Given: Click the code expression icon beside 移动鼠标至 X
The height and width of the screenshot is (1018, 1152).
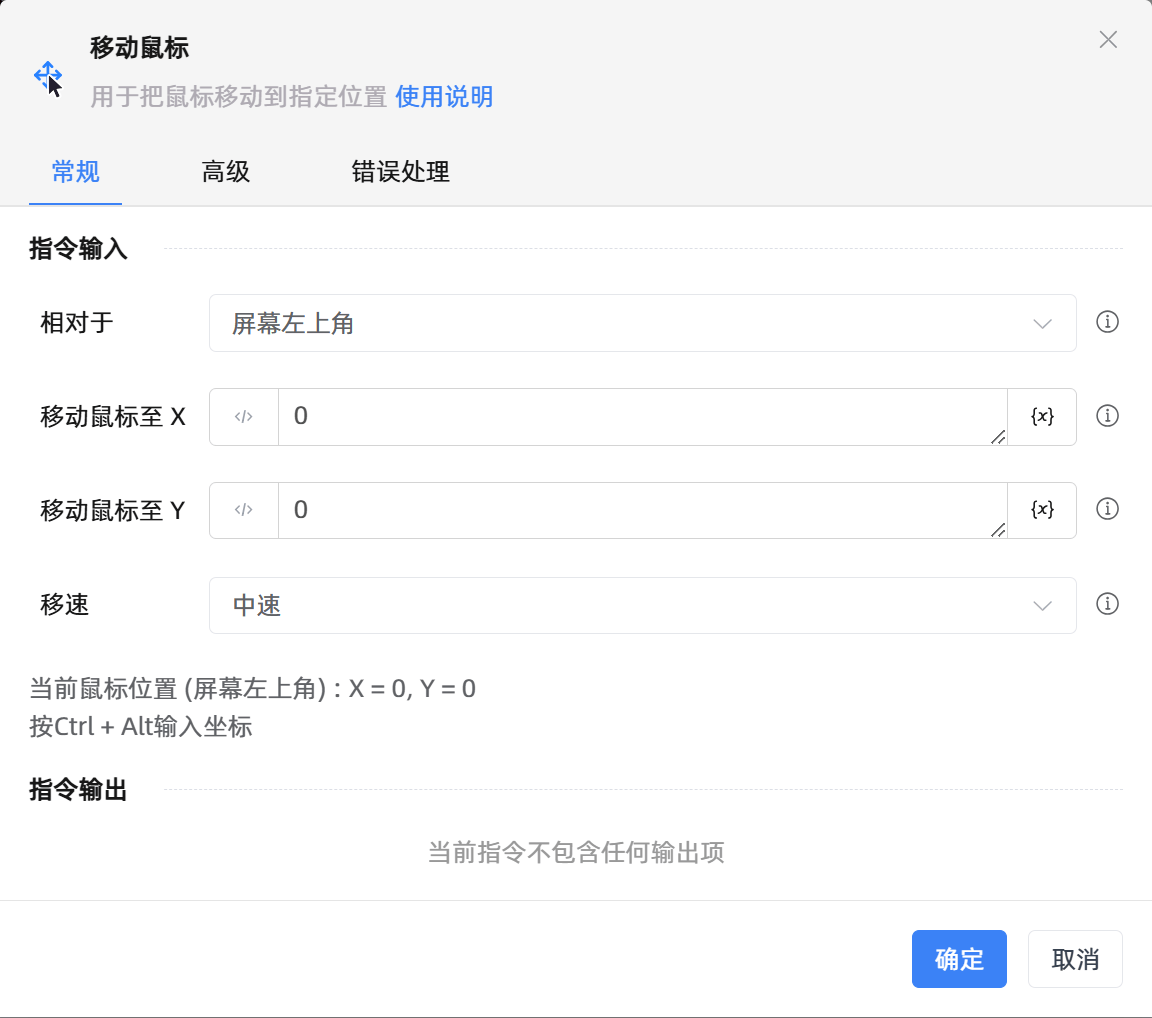Looking at the screenshot, I should point(243,416).
